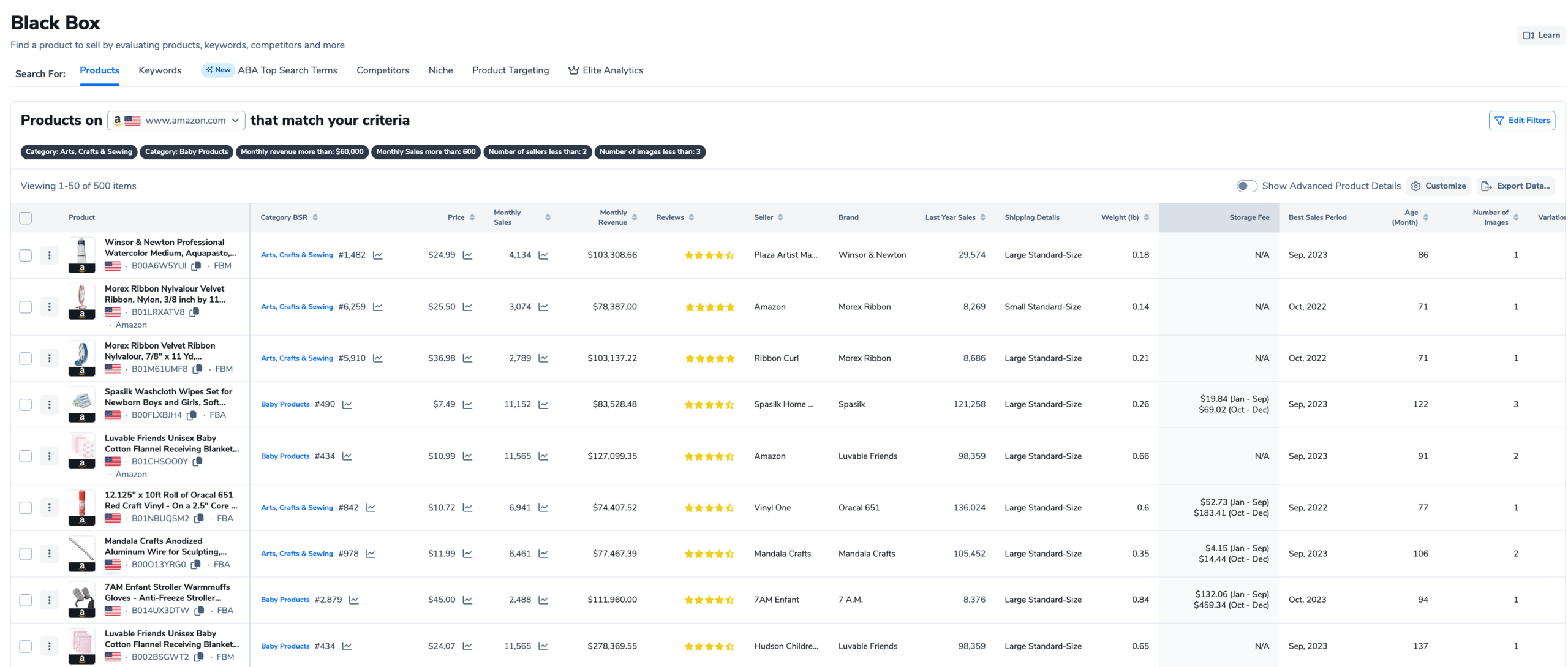Click sort arrows on Reviews column header
The width and height of the screenshot is (1568, 667).
pos(692,217)
